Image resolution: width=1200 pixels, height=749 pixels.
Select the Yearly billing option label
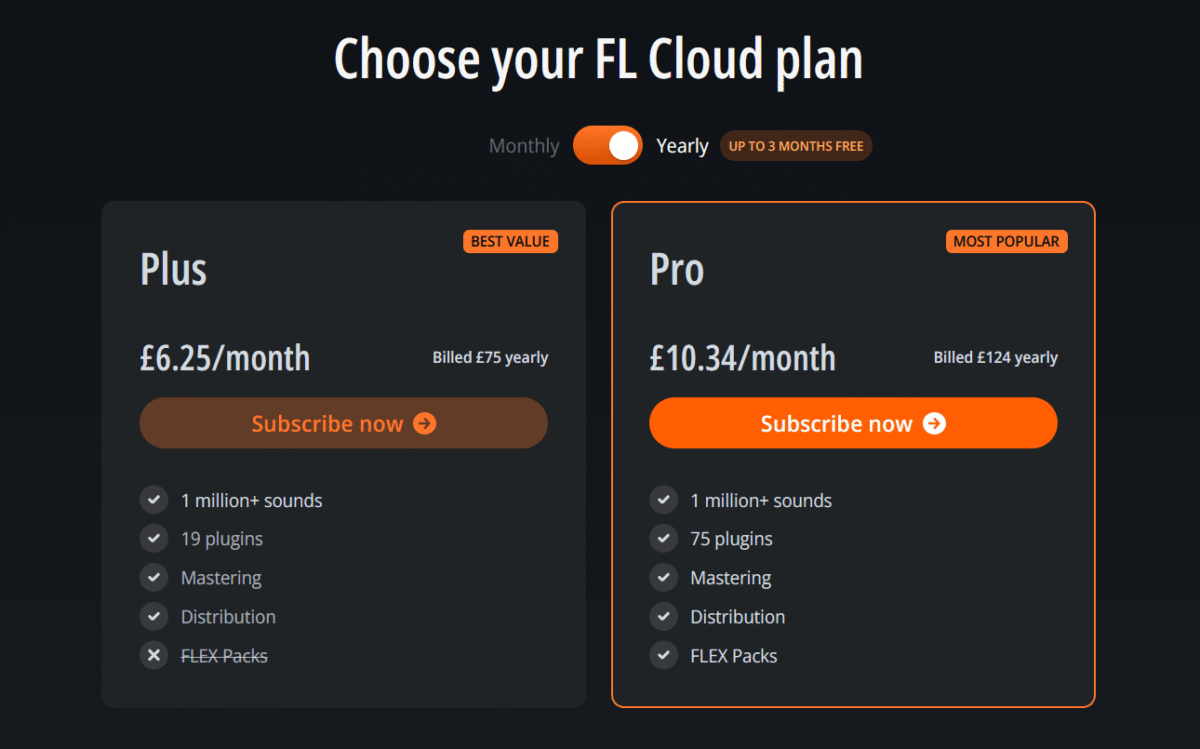[682, 146]
